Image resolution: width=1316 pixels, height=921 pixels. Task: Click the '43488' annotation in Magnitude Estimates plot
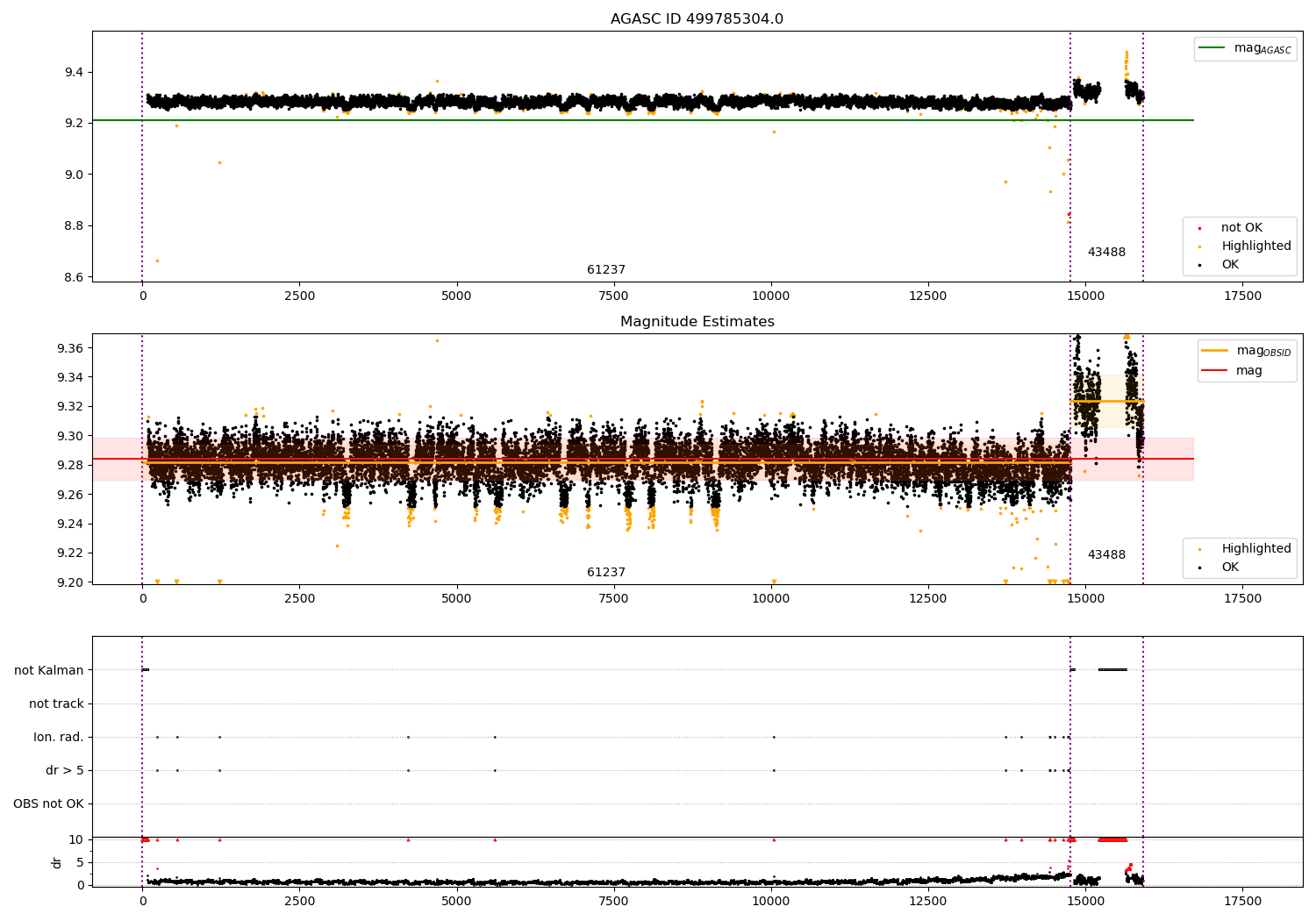point(1106,555)
